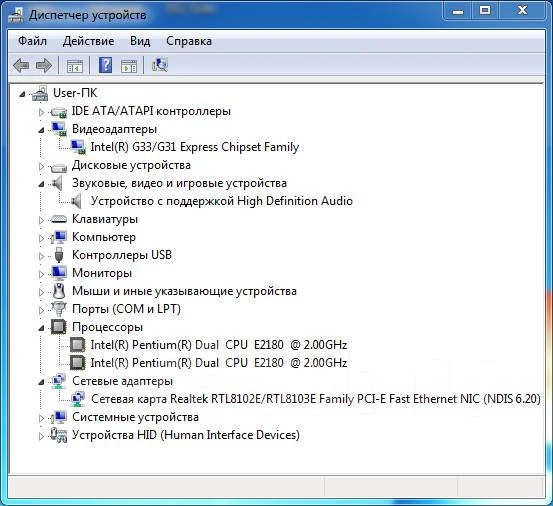The height and width of the screenshot is (506, 553).
Task: Collapse the Процессоры category
Action: coord(41,328)
